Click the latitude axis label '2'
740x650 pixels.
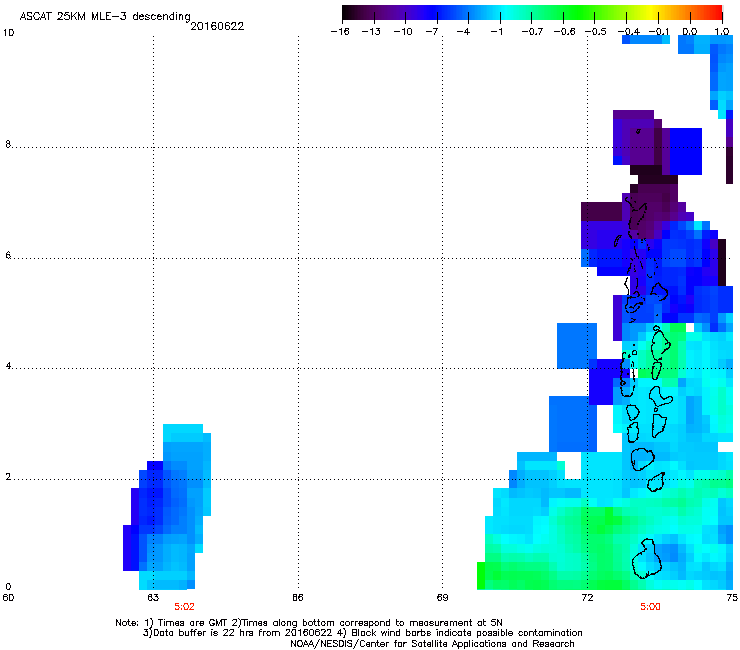point(8,477)
